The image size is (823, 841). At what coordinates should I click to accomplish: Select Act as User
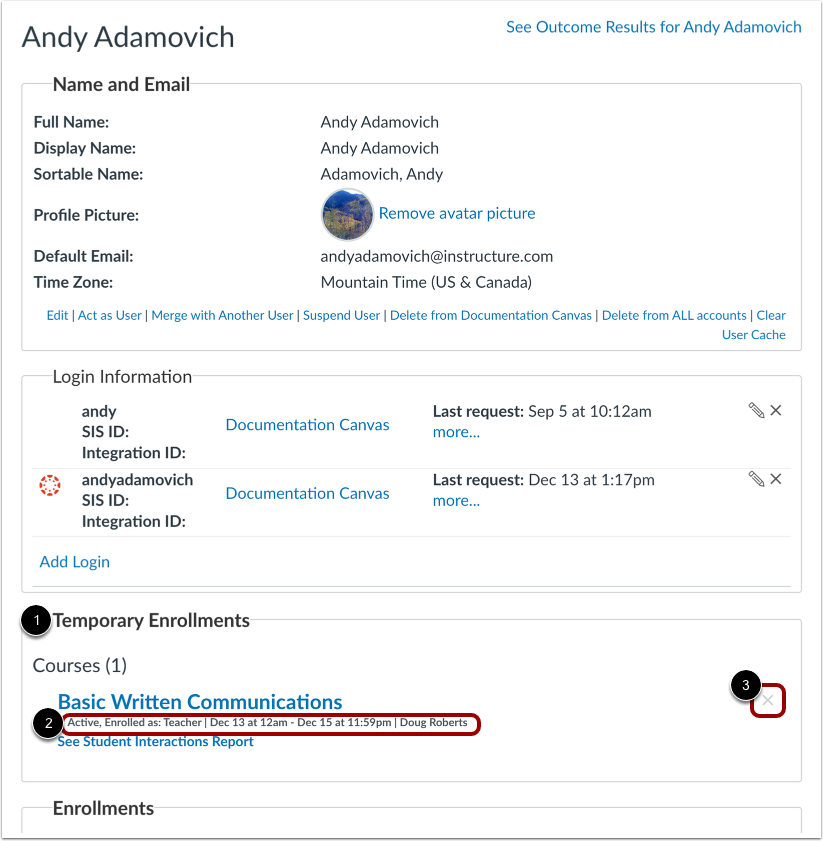tap(110, 315)
